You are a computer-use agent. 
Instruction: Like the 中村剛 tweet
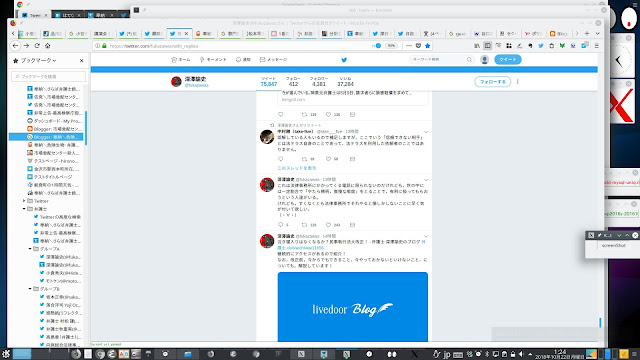click(328, 159)
